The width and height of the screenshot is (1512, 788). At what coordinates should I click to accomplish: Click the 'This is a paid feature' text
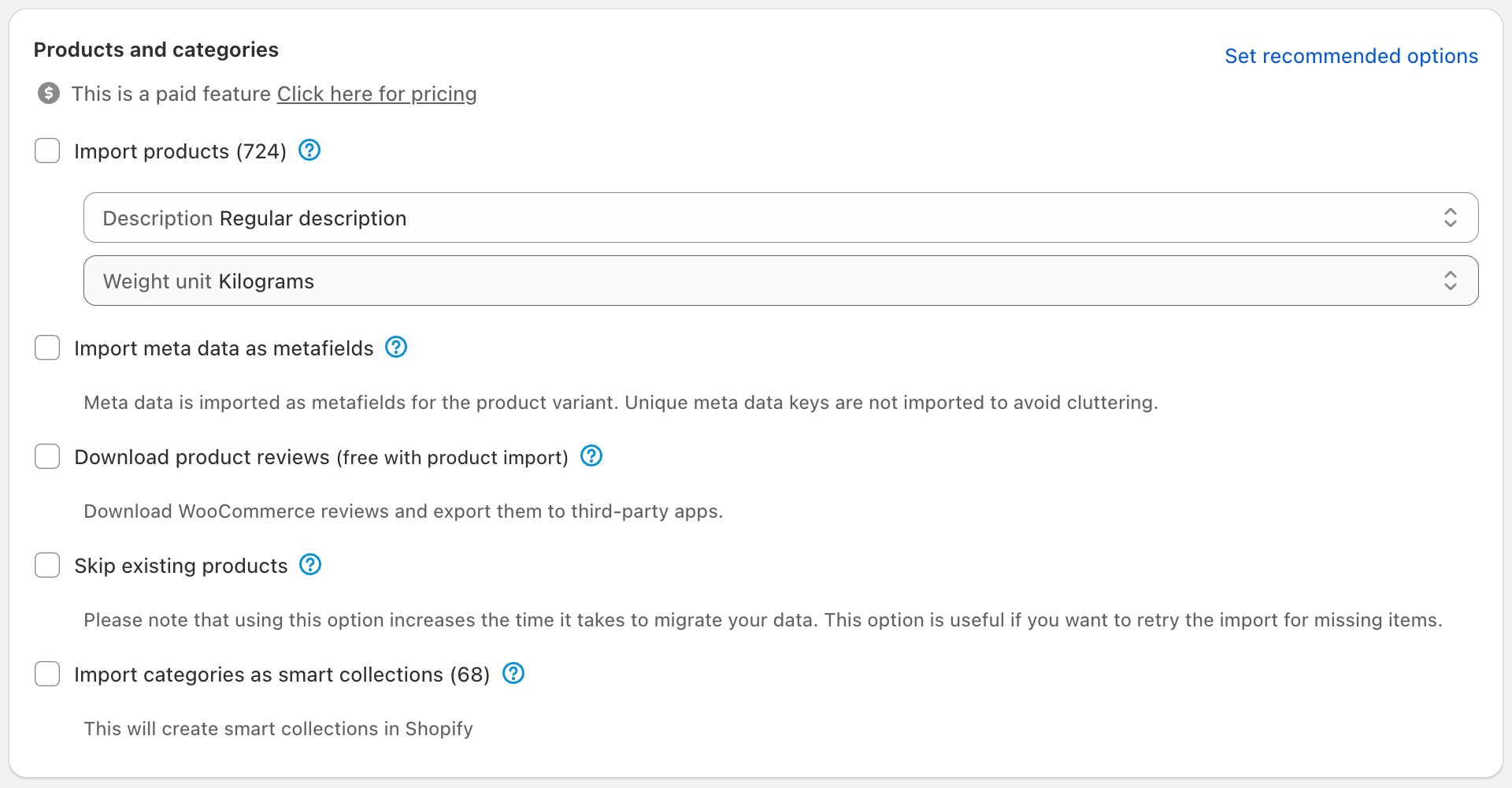tap(171, 94)
